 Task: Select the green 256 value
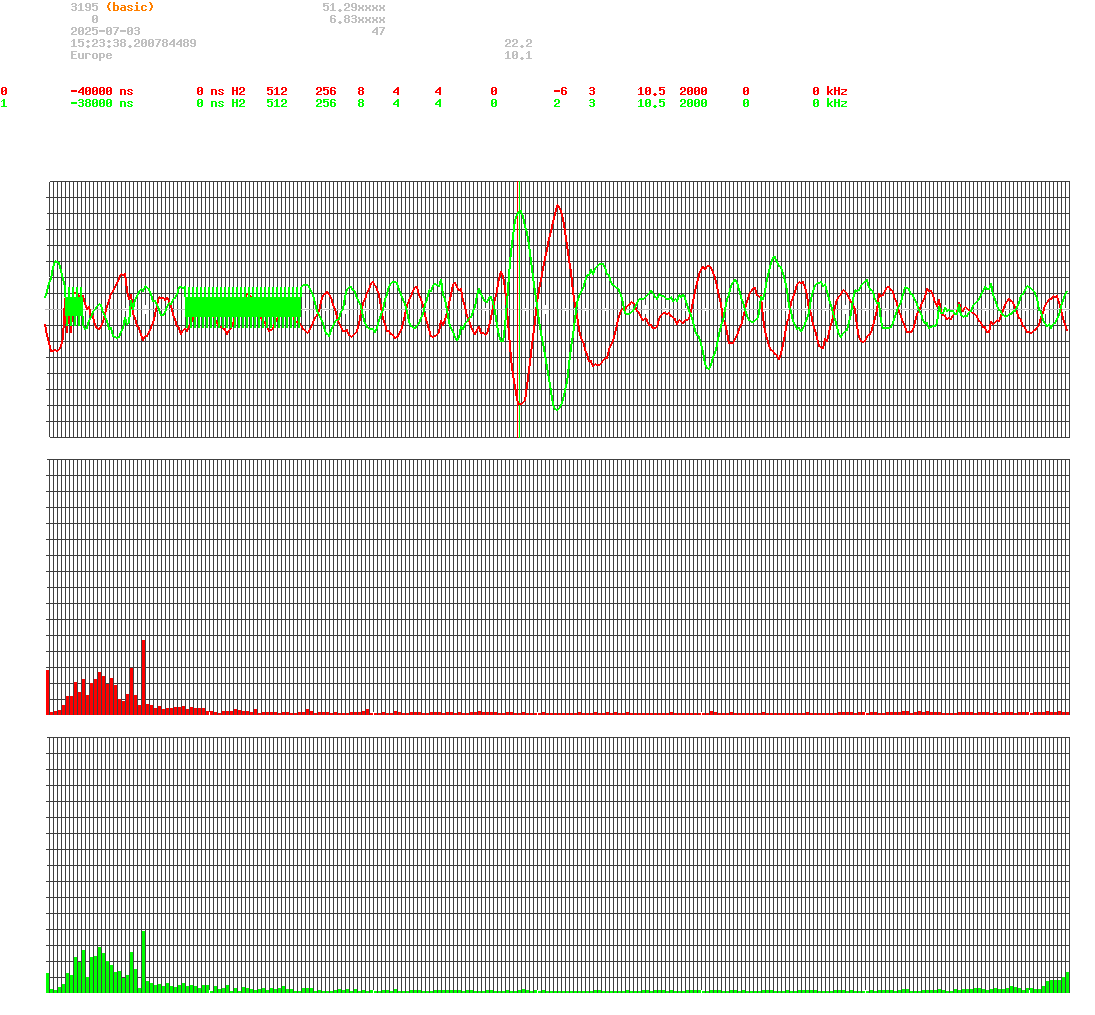[326, 103]
